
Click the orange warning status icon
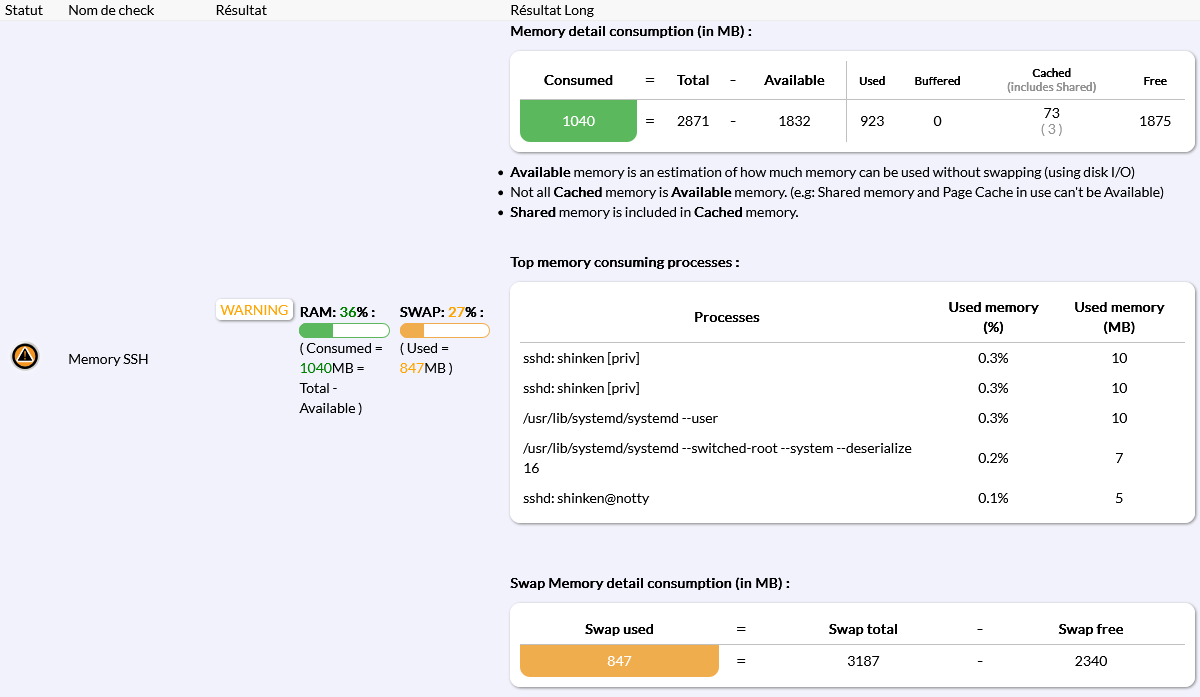(x=25, y=356)
